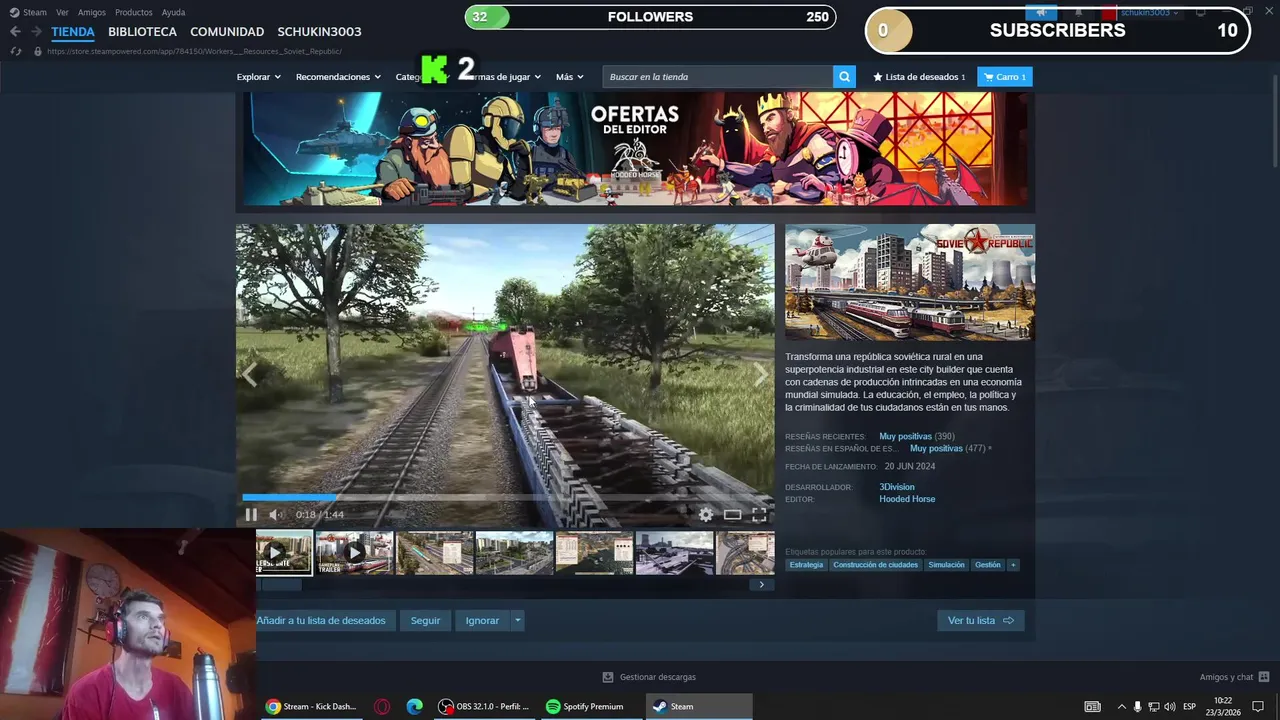Image resolution: width=1280 pixels, height=720 pixels.
Task: Open publisher Hooded Horse link
Action: tap(907, 499)
